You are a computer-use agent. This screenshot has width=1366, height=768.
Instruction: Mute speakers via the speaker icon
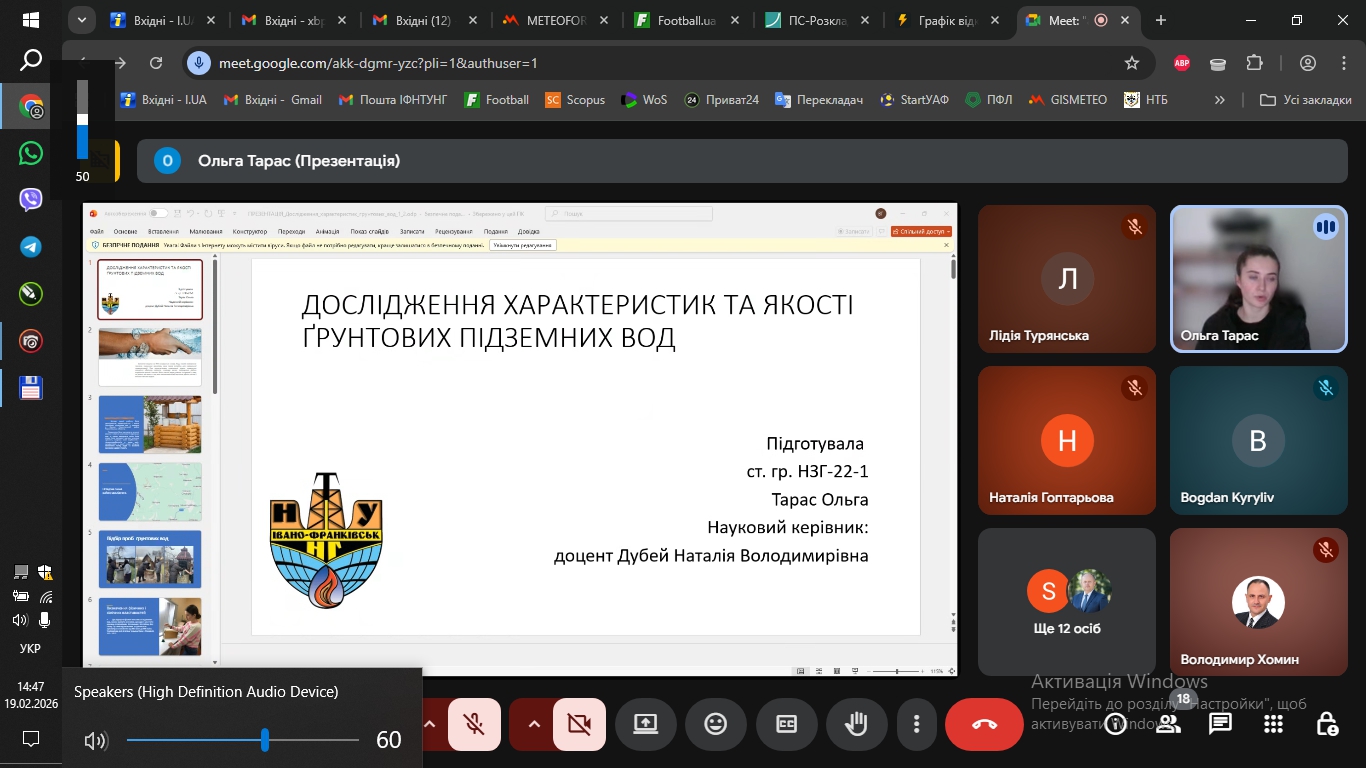95,740
